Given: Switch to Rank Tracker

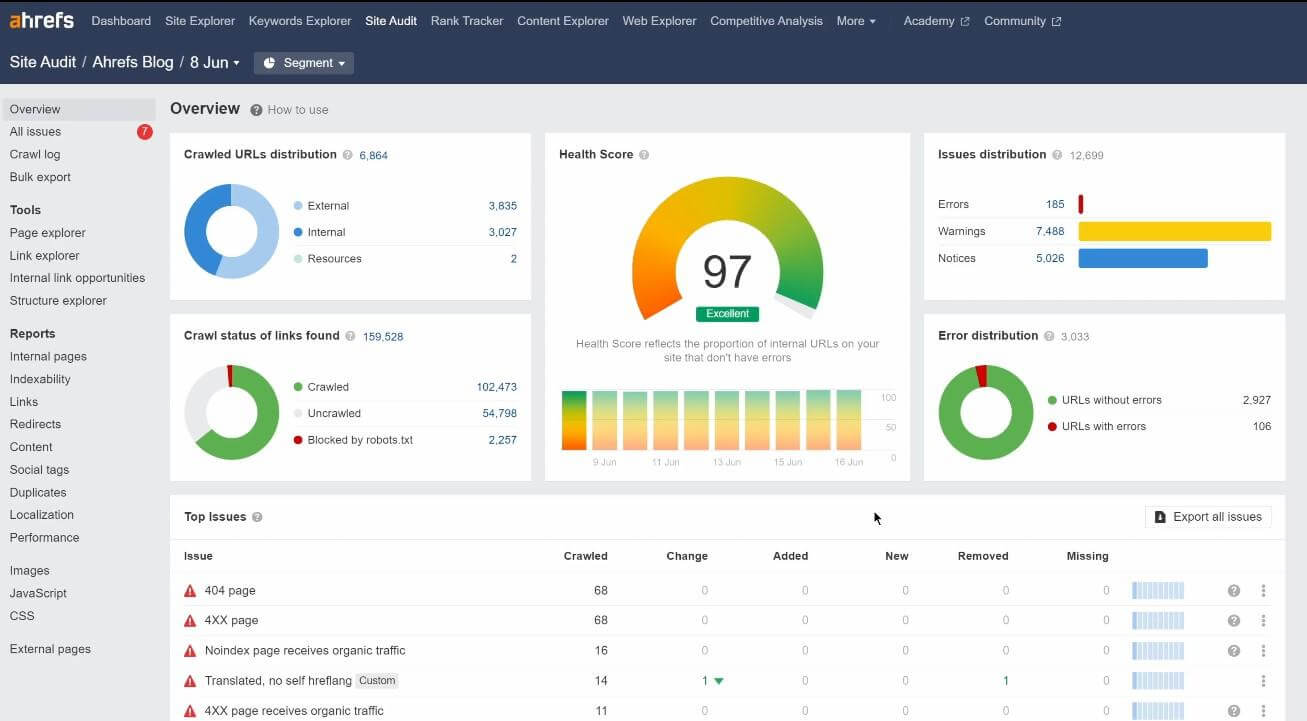Looking at the screenshot, I should click(467, 21).
